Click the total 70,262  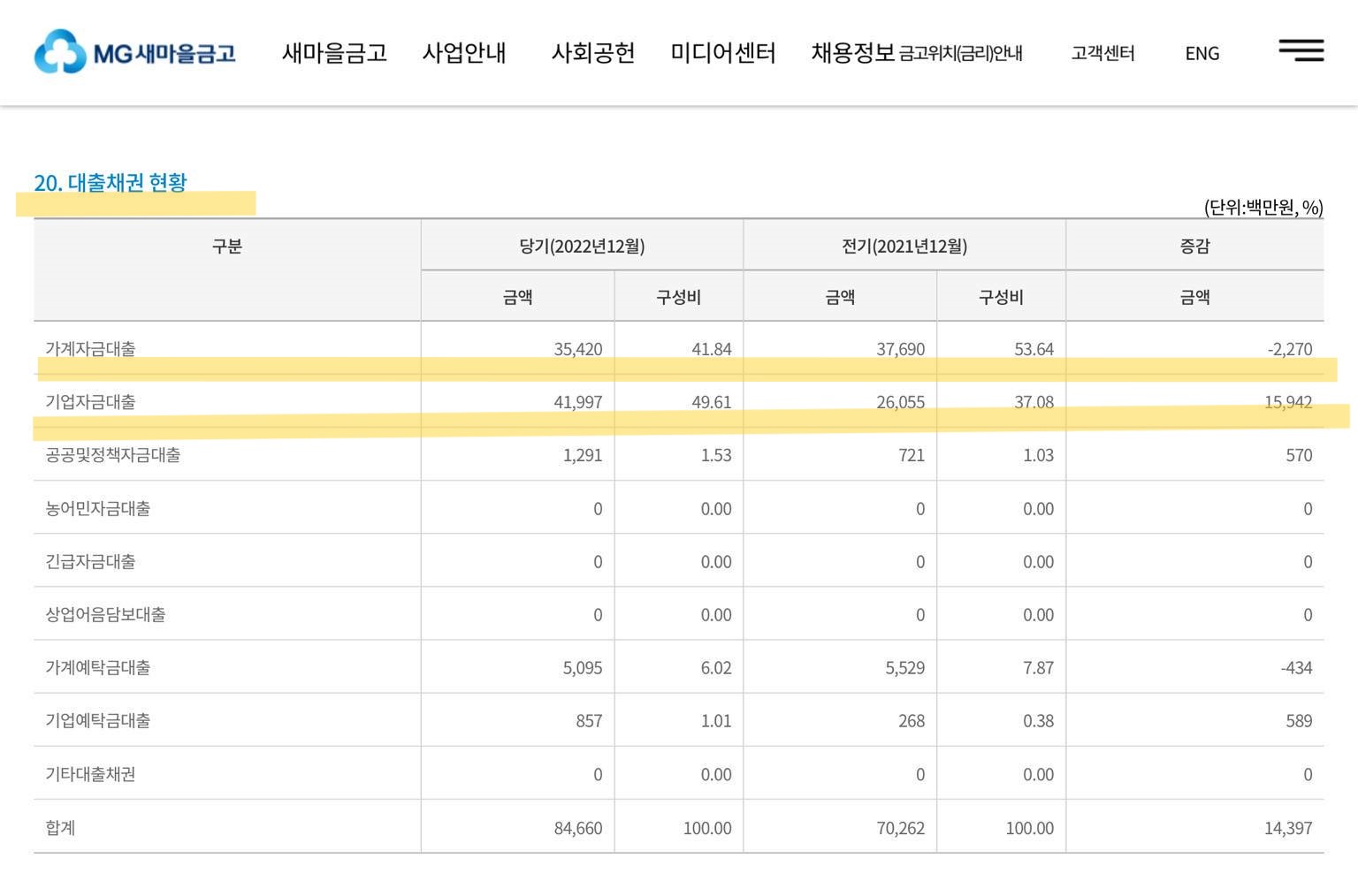[x=901, y=829]
